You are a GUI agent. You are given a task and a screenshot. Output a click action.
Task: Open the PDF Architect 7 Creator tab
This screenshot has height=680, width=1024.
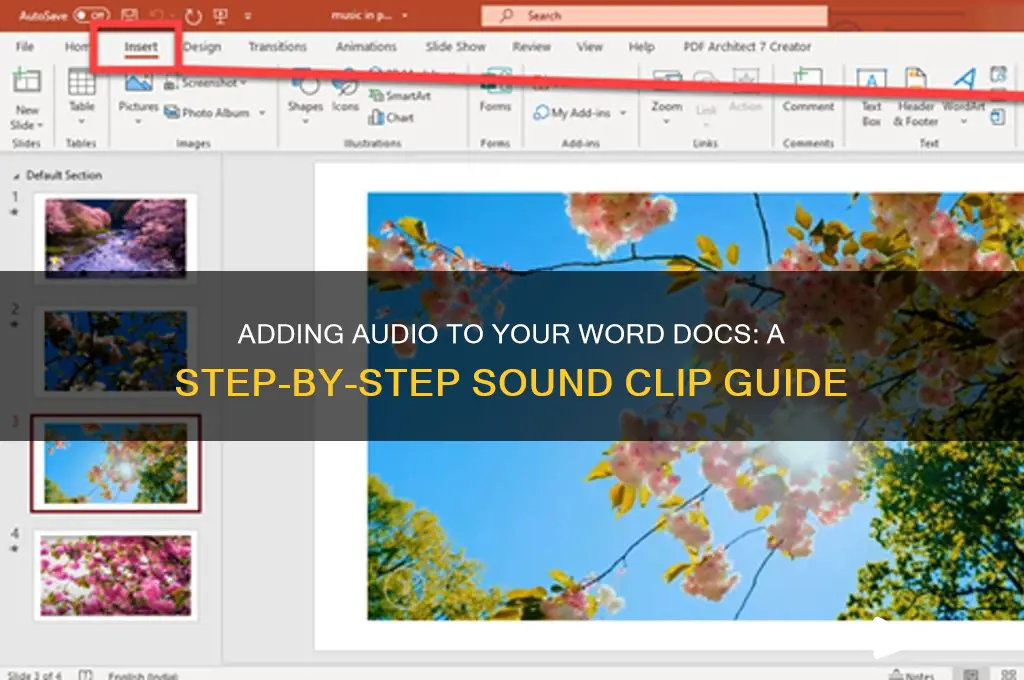click(x=747, y=47)
